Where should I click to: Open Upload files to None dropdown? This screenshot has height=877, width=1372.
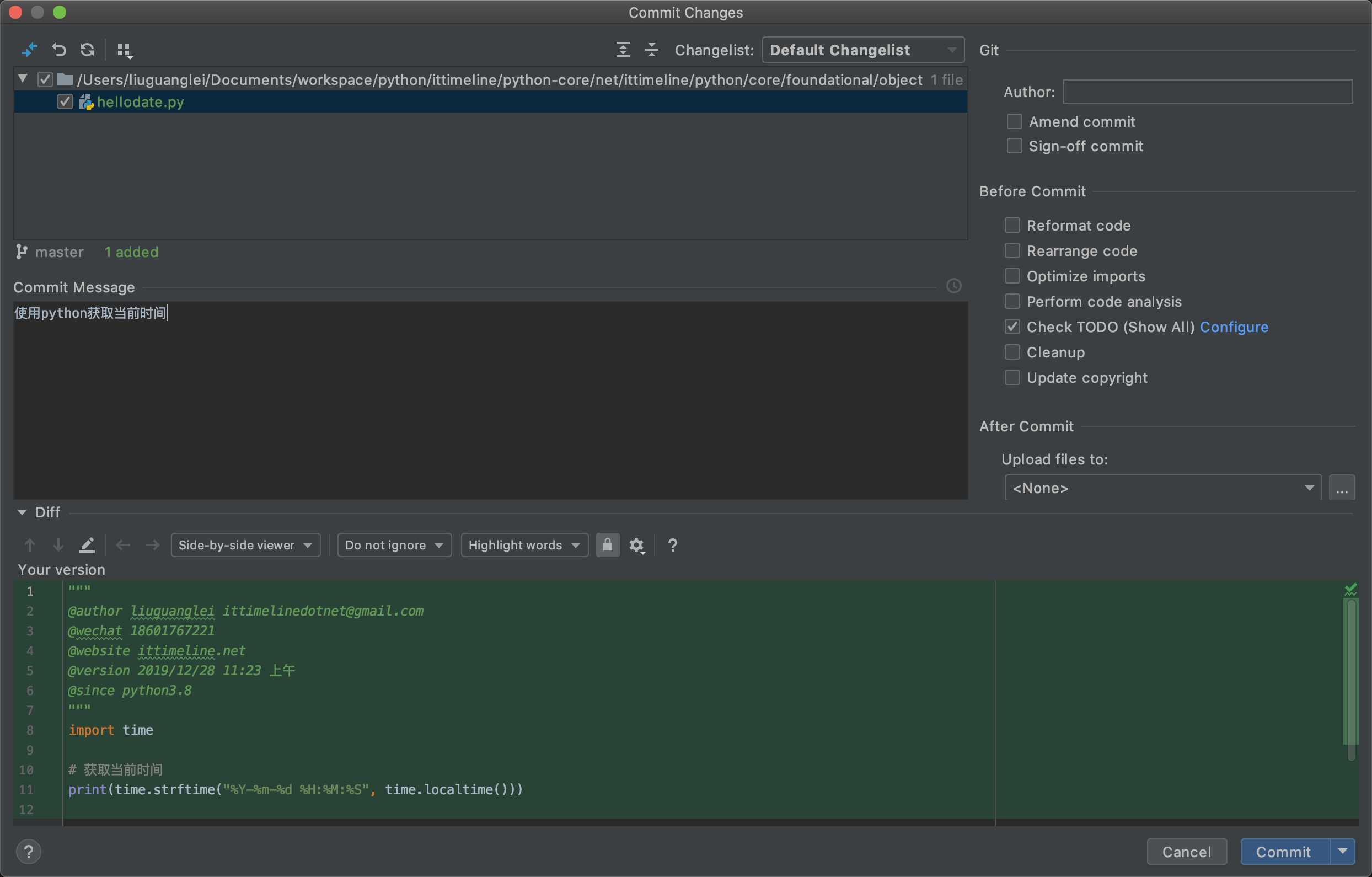click(1163, 488)
